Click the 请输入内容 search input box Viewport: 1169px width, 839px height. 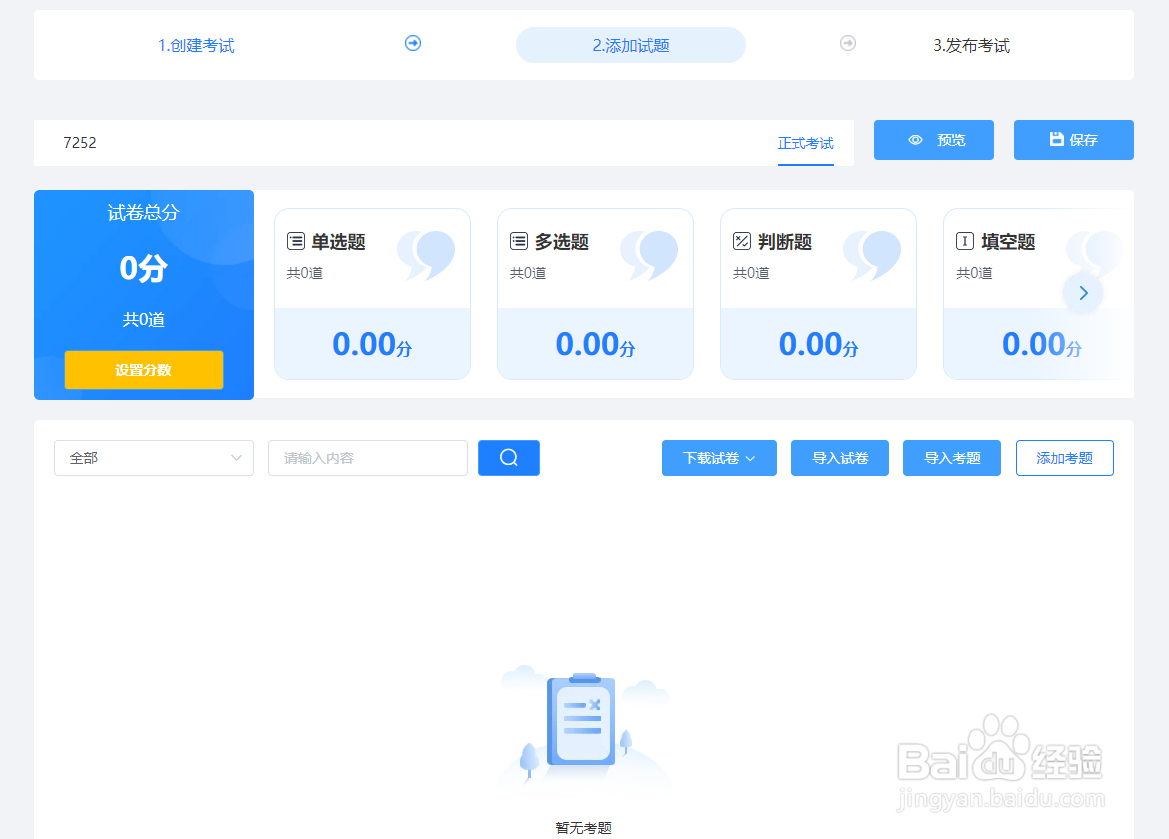[x=367, y=457]
